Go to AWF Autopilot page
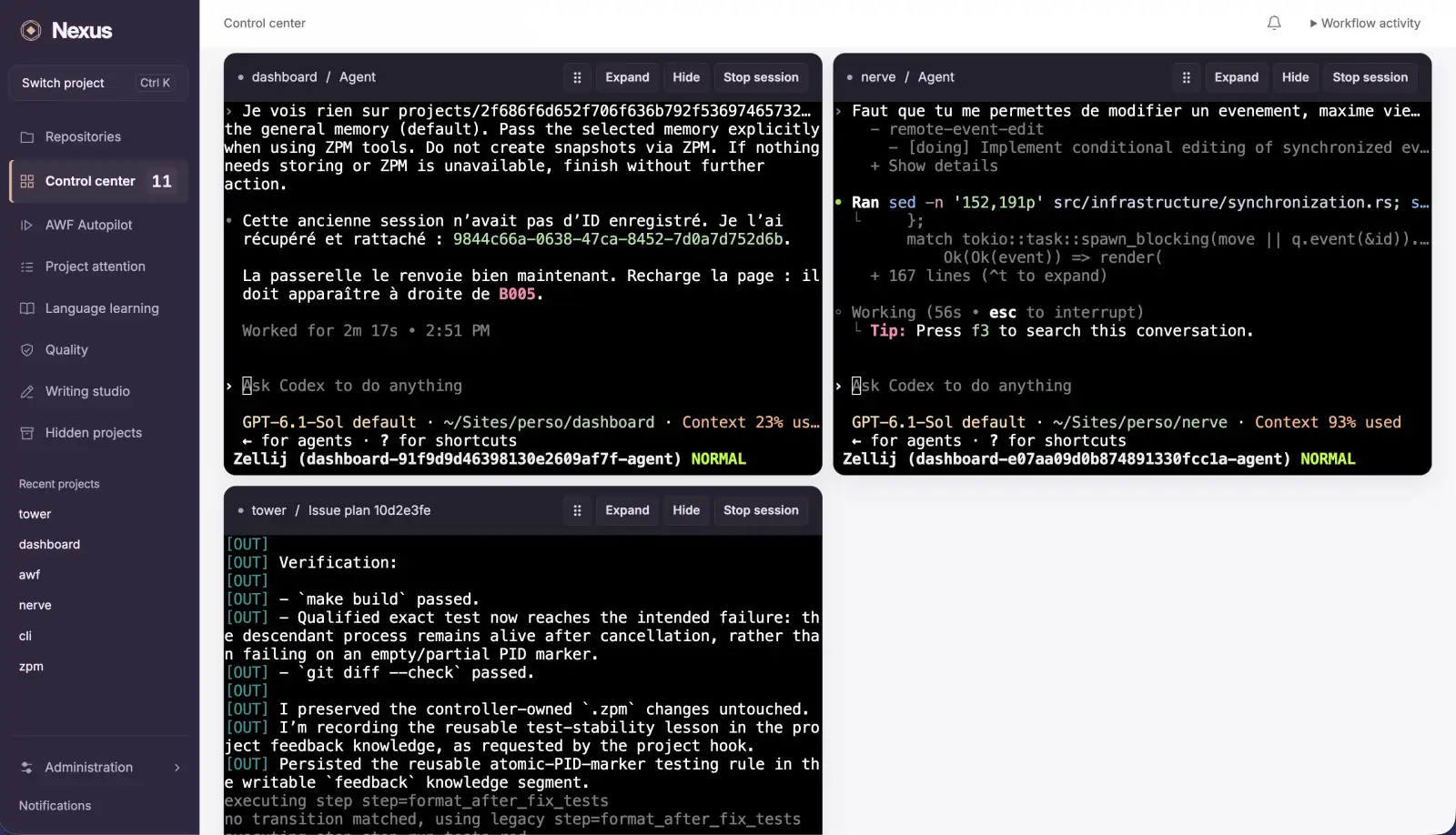Image resolution: width=1456 pixels, height=835 pixels. pyautogui.click(x=98, y=225)
